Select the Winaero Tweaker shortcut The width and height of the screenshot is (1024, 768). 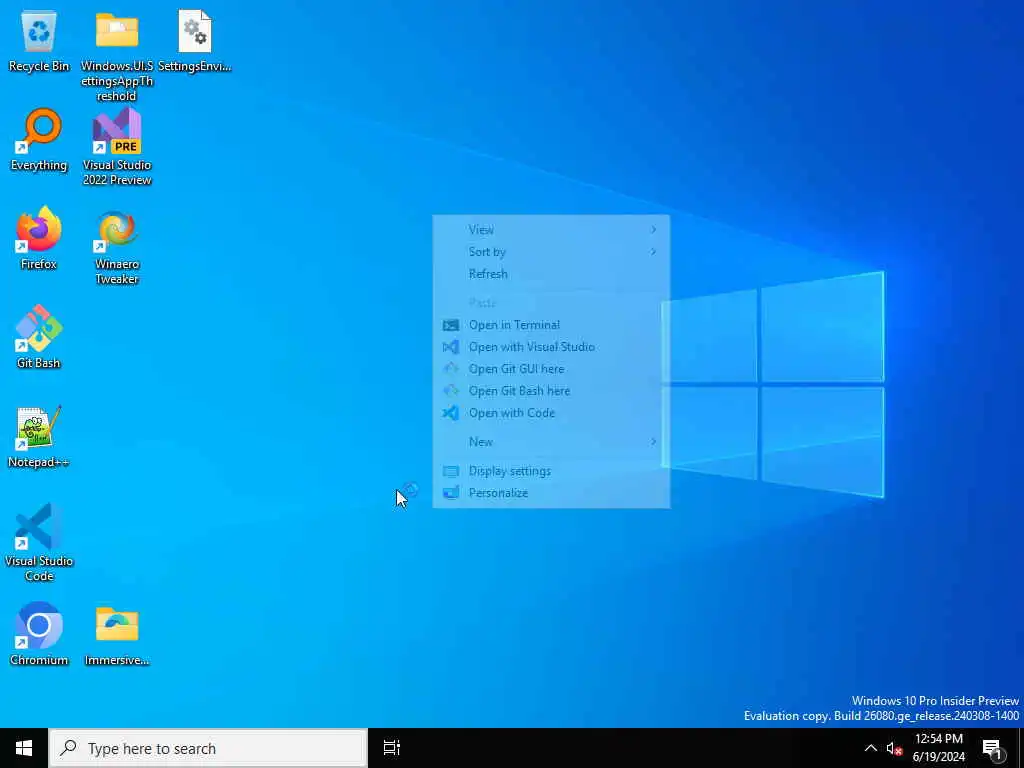pos(117,246)
